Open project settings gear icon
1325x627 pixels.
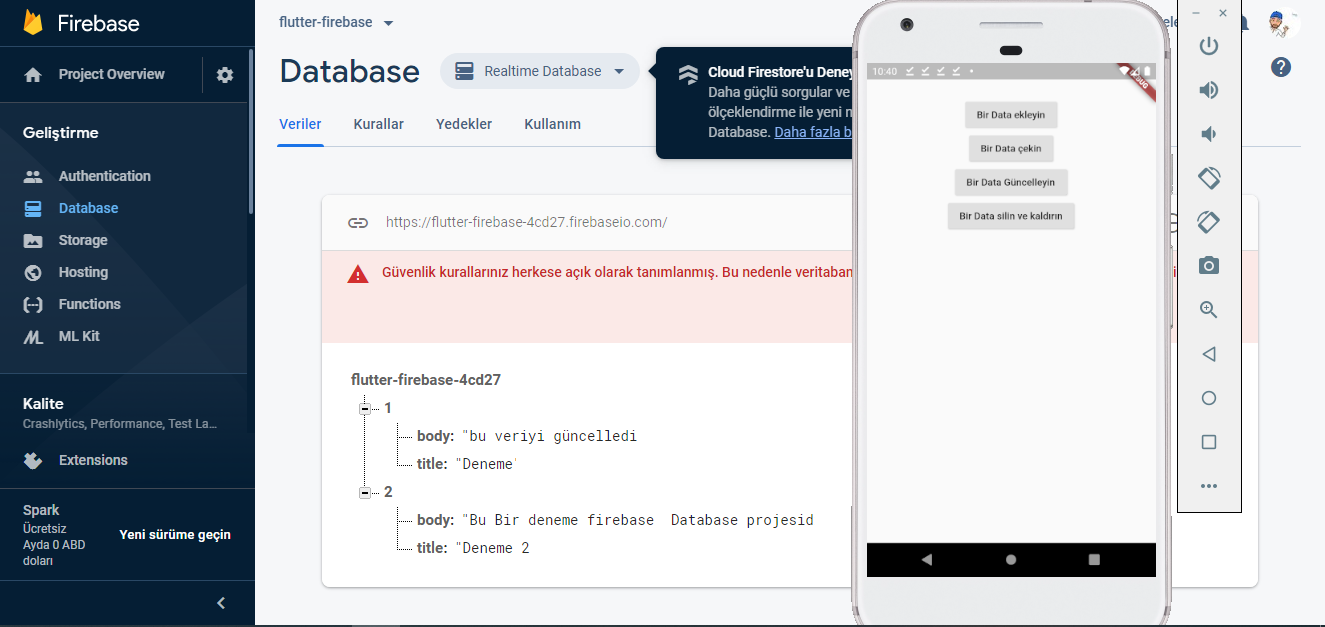point(225,75)
